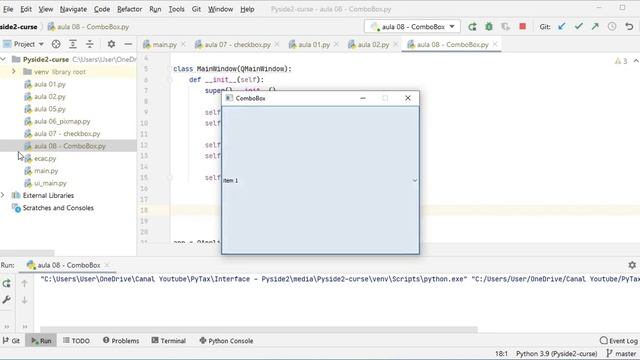Click Select Opened File target icon
Viewport: 640px width, 360px height.
[56, 44]
